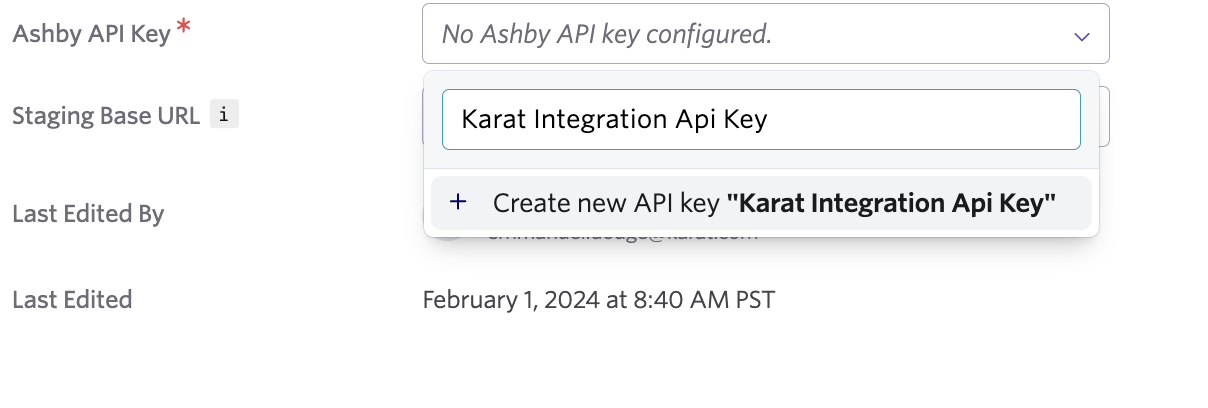1208x408 pixels.
Task: Select the "Create new API key" option
Action: (761, 203)
